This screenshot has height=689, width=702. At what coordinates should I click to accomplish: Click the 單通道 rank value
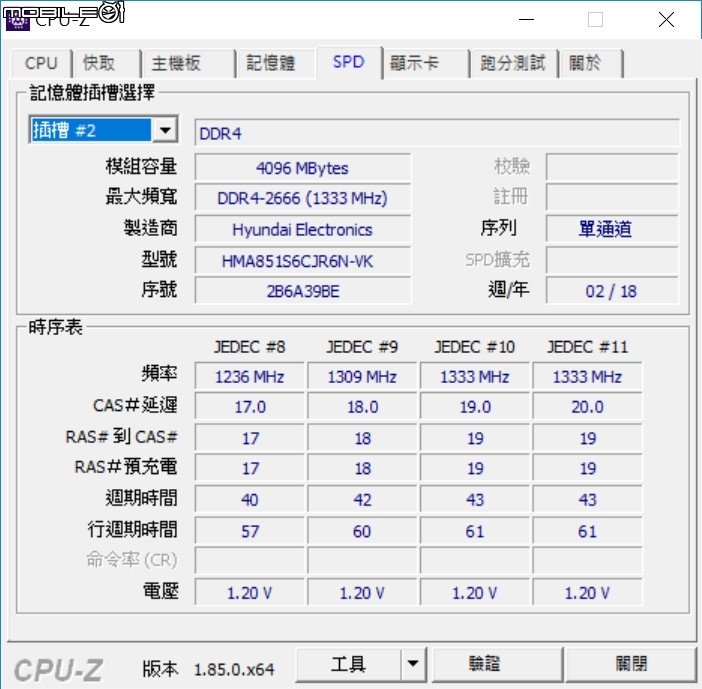click(x=612, y=229)
